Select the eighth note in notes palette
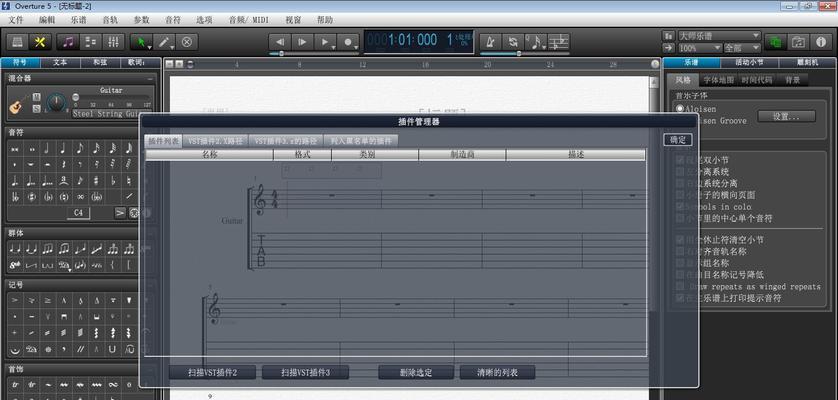Viewport: 838px width, 400px height. [x=80, y=148]
